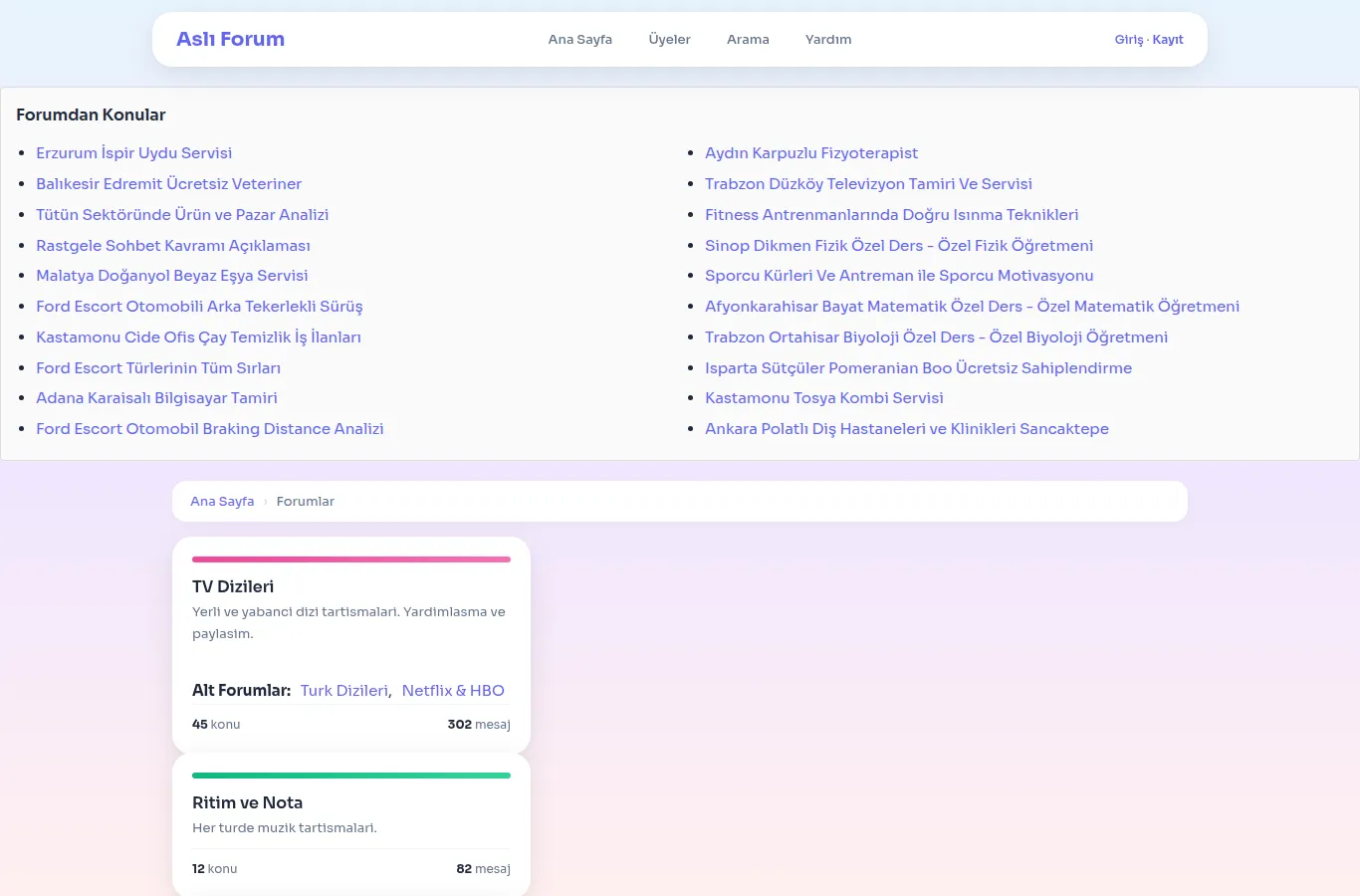Image resolution: width=1360 pixels, height=896 pixels.
Task: Click Ana Sayfa in the breadcrumb
Action: tap(222, 502)
